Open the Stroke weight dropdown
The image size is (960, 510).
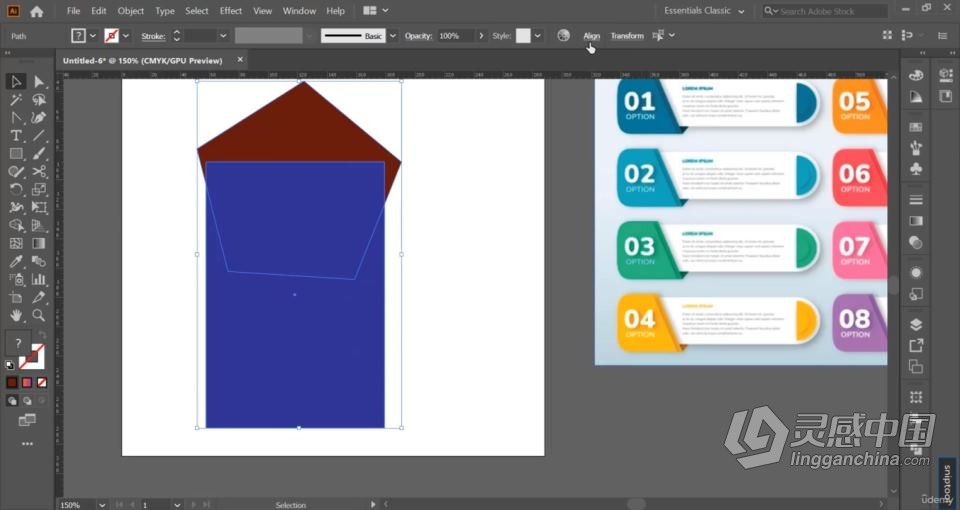(x=223, y=36)
